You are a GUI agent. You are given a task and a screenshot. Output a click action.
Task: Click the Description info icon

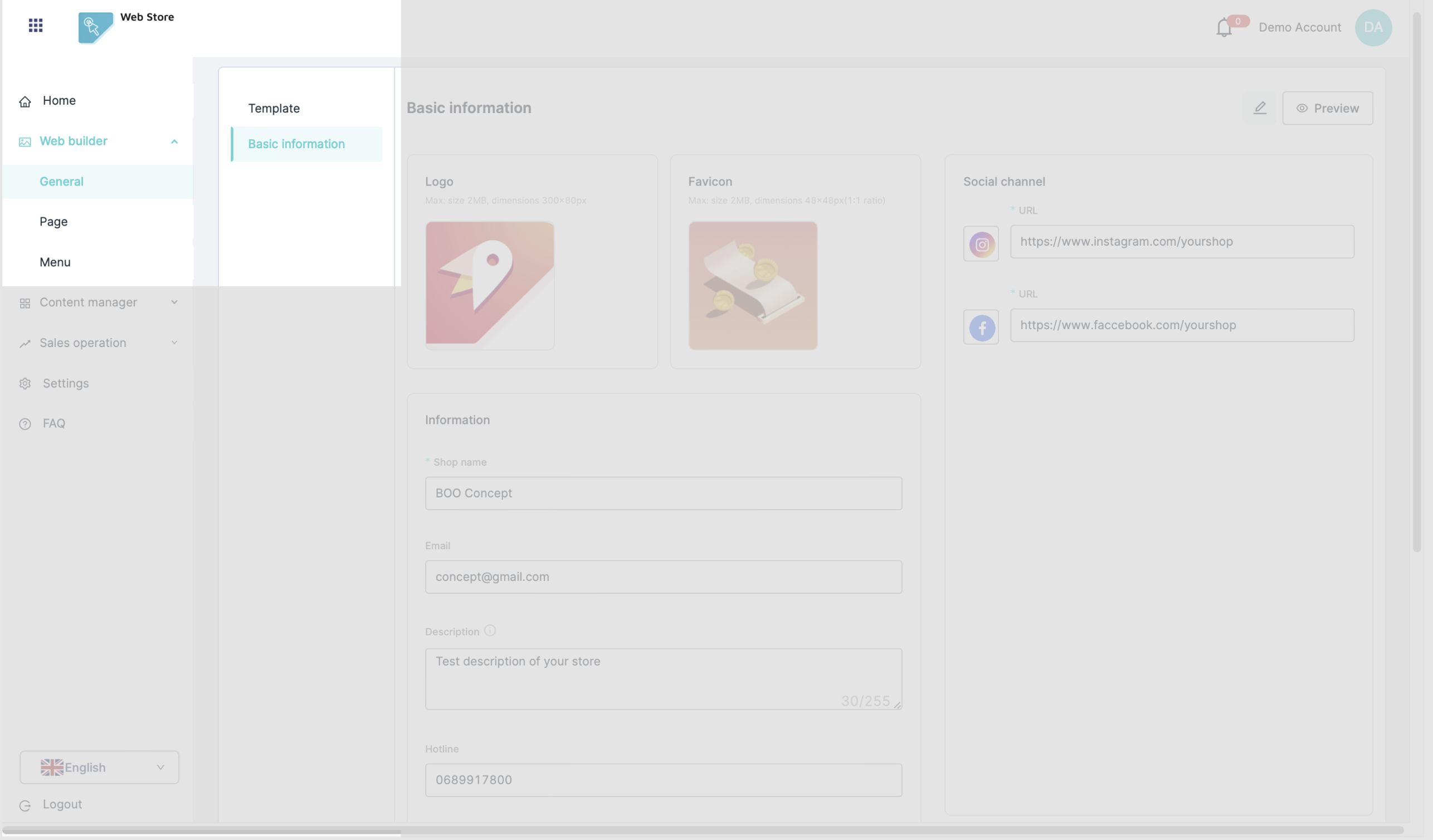pyautogui.click(x=490, y=631)
